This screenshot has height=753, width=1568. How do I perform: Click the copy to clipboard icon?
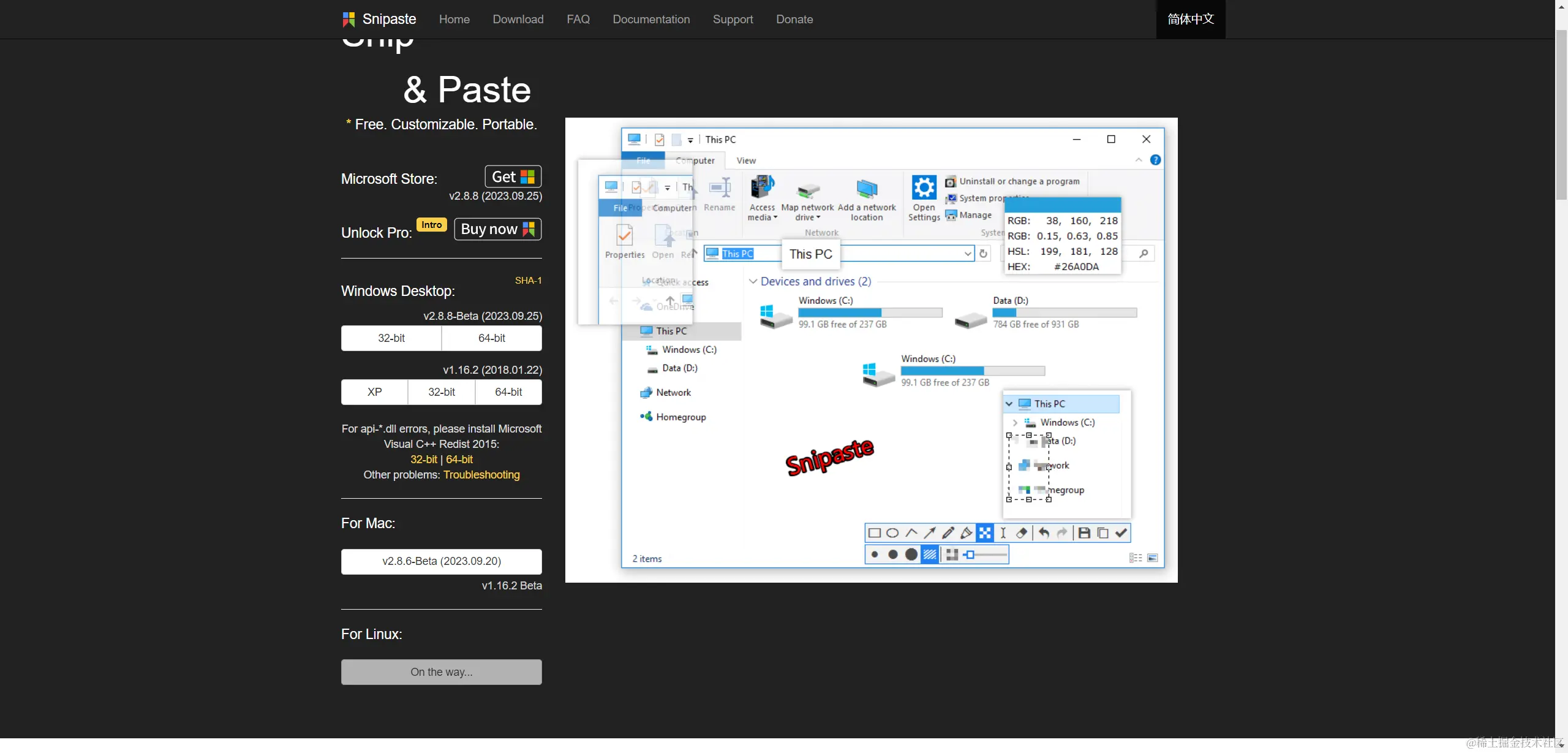[1102, 533]
